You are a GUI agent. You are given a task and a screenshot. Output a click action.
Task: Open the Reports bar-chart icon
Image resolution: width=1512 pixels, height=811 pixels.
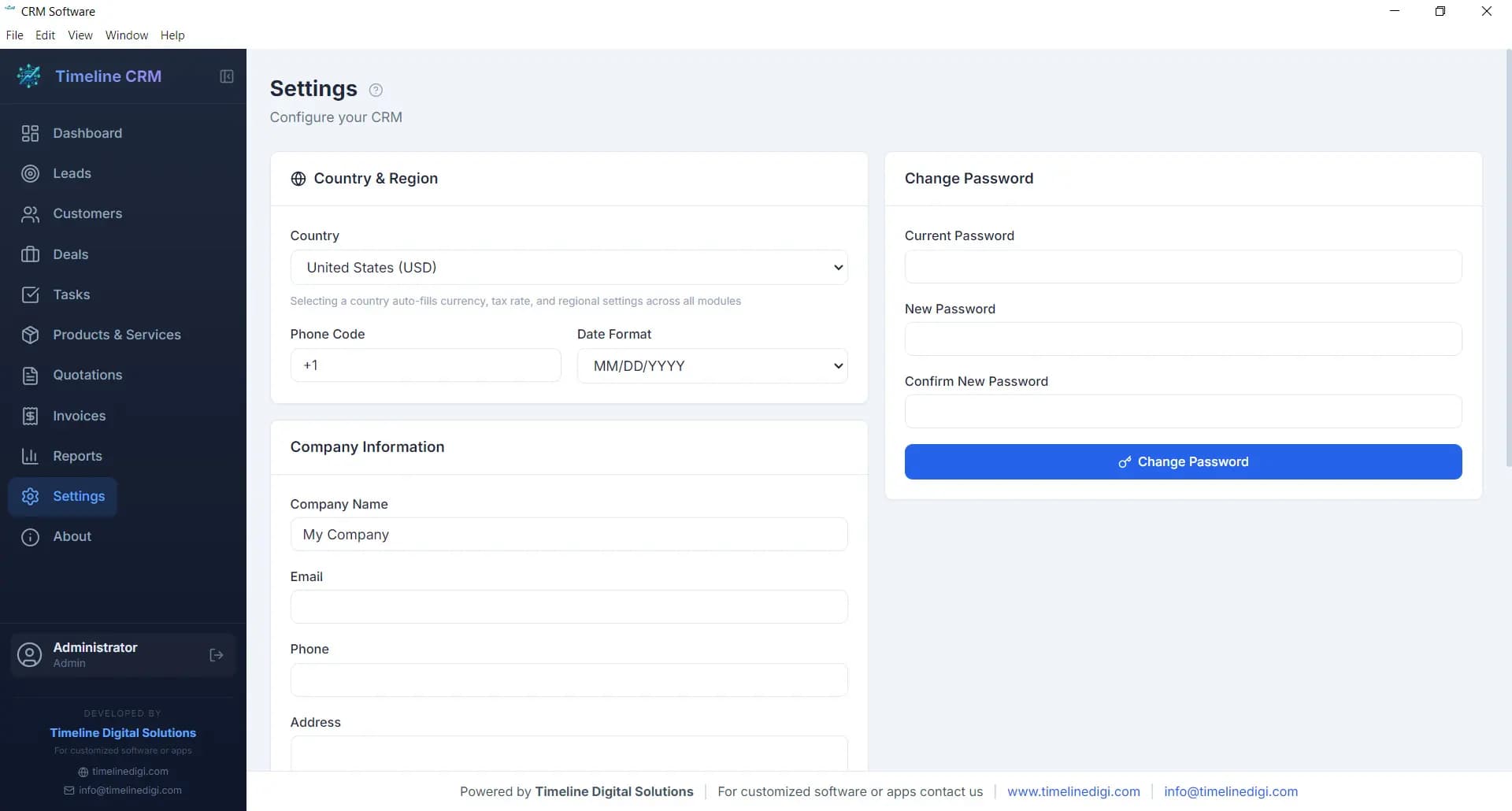tap(30, 456)
